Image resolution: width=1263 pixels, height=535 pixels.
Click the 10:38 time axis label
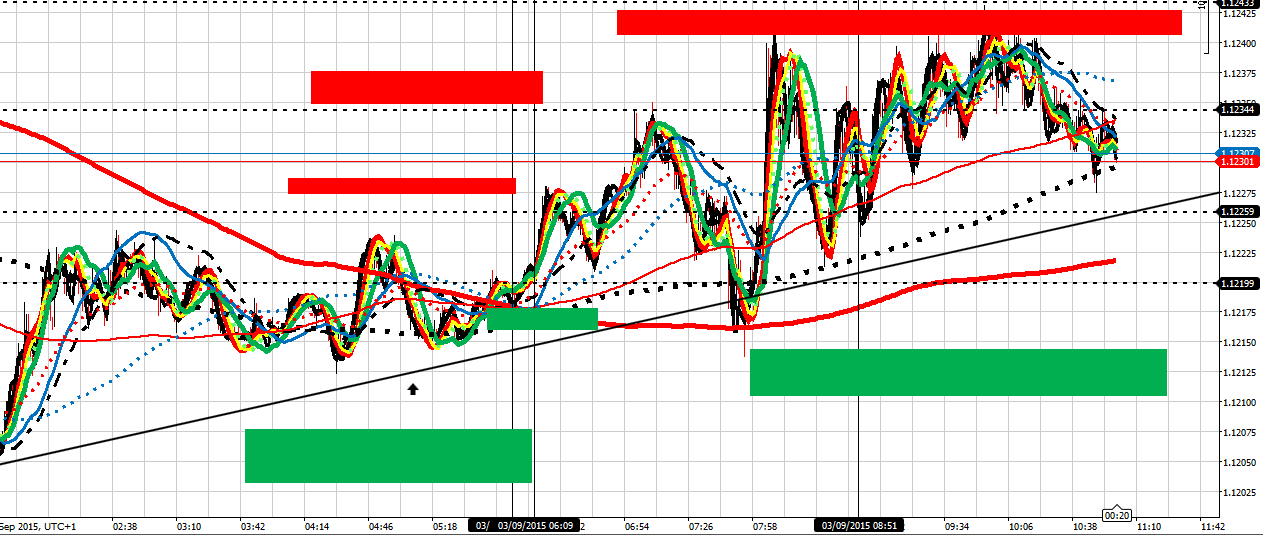coord(1085,525)
